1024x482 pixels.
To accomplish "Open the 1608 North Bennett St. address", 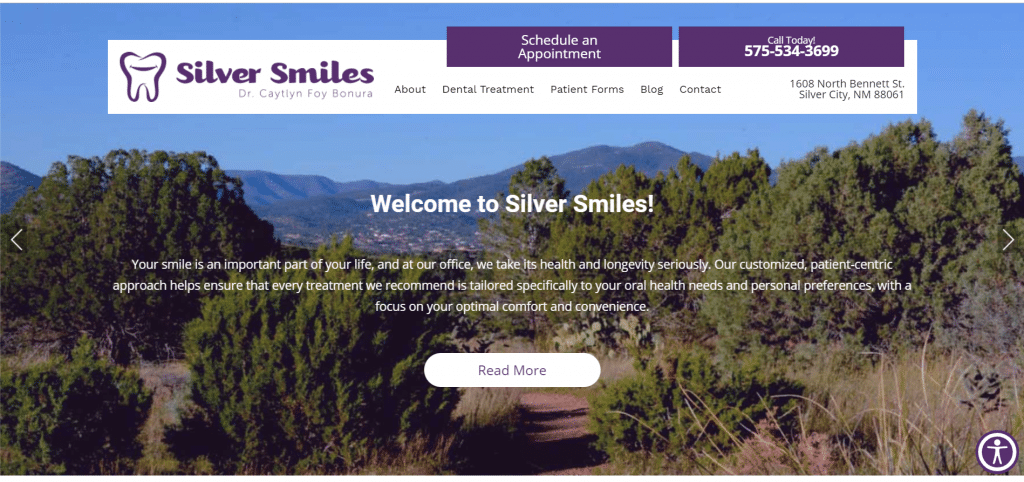I will pos(847,84).
